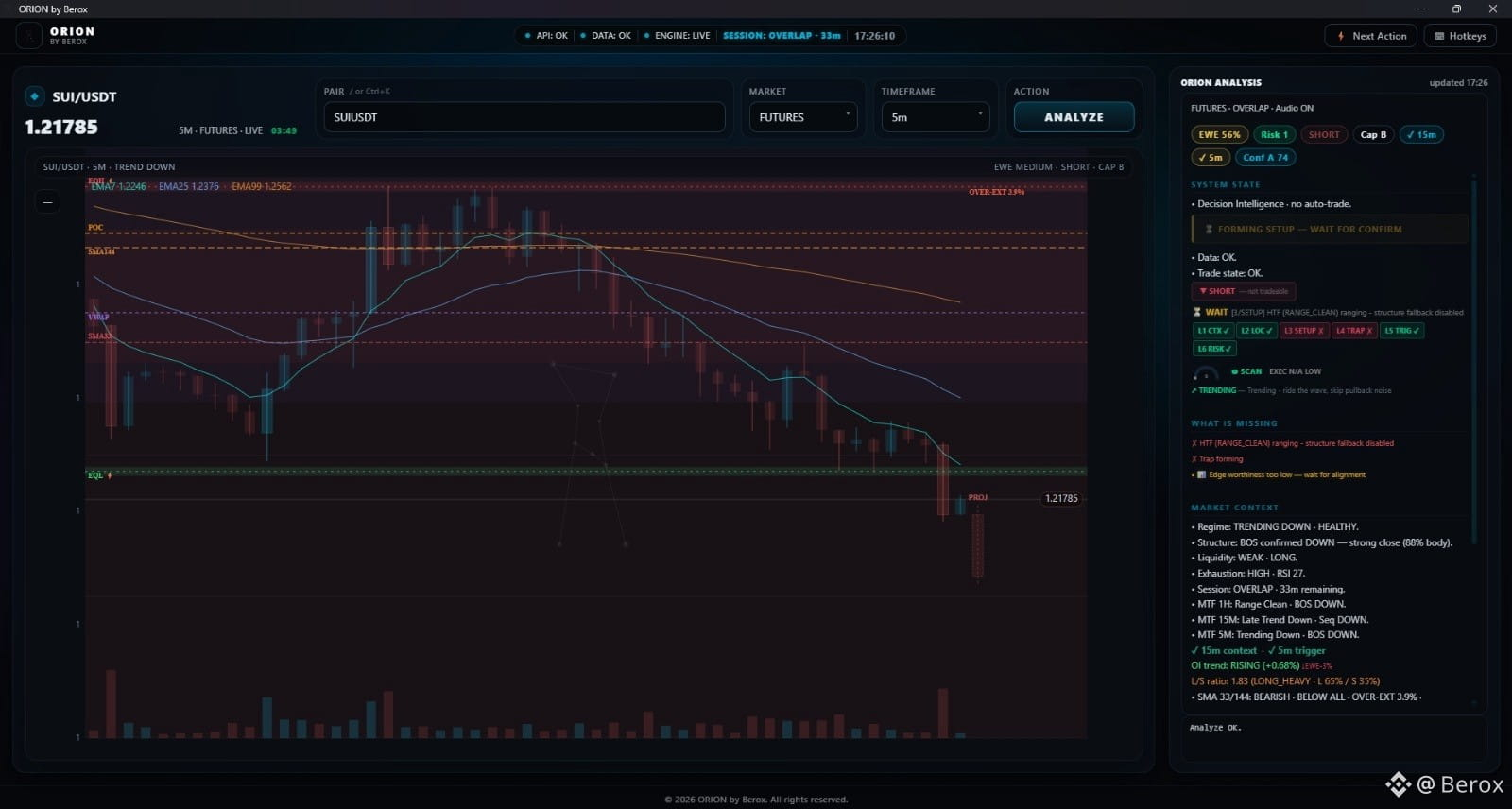Click 'updated 17:26' timestamp

pyautogui.click(x=1458, y=83)
